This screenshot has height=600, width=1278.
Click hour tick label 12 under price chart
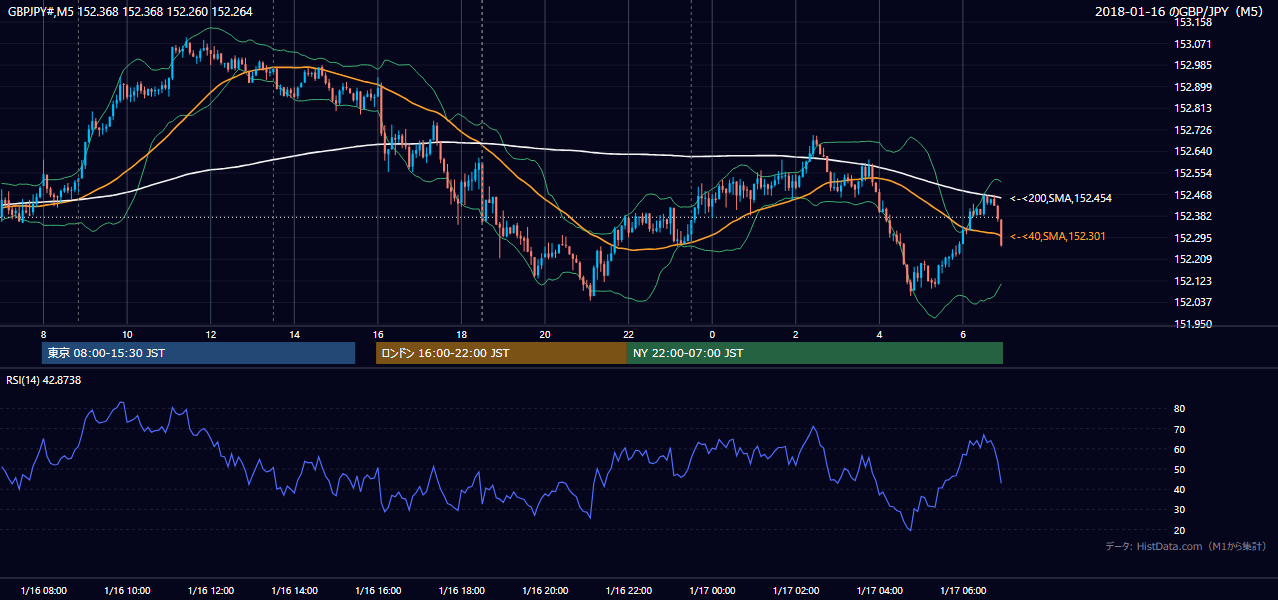(210, 333)
